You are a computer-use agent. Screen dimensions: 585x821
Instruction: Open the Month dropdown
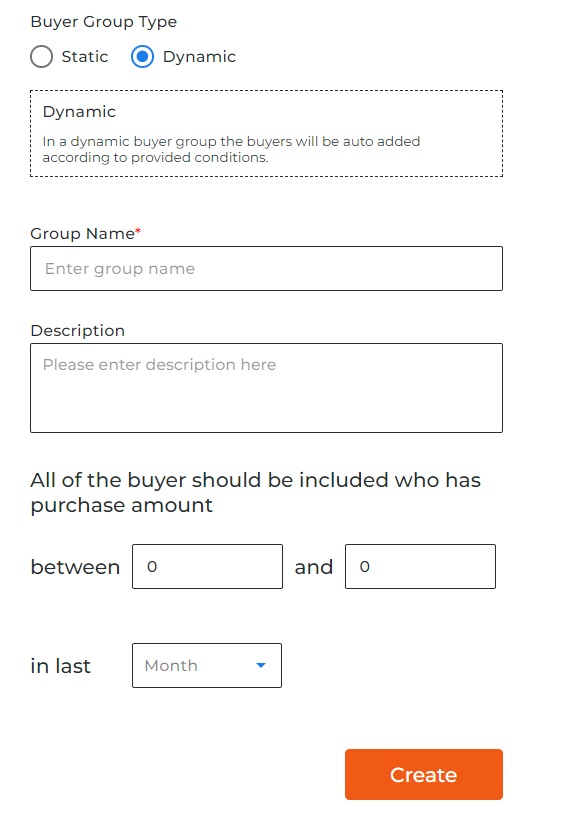point(207,665)
